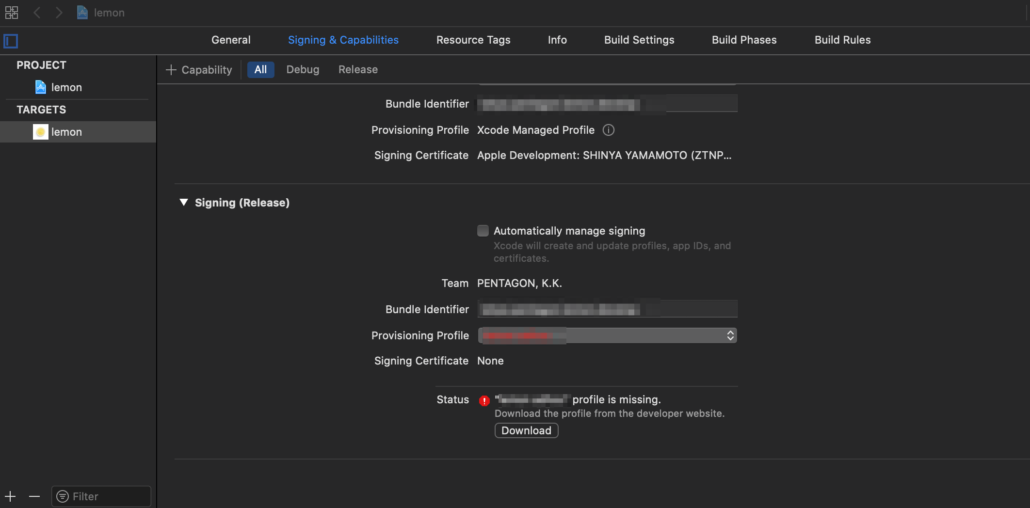This screenshot has height=508, width=1030.
Task: Switch to the General tab
Action: coord(231,40)
